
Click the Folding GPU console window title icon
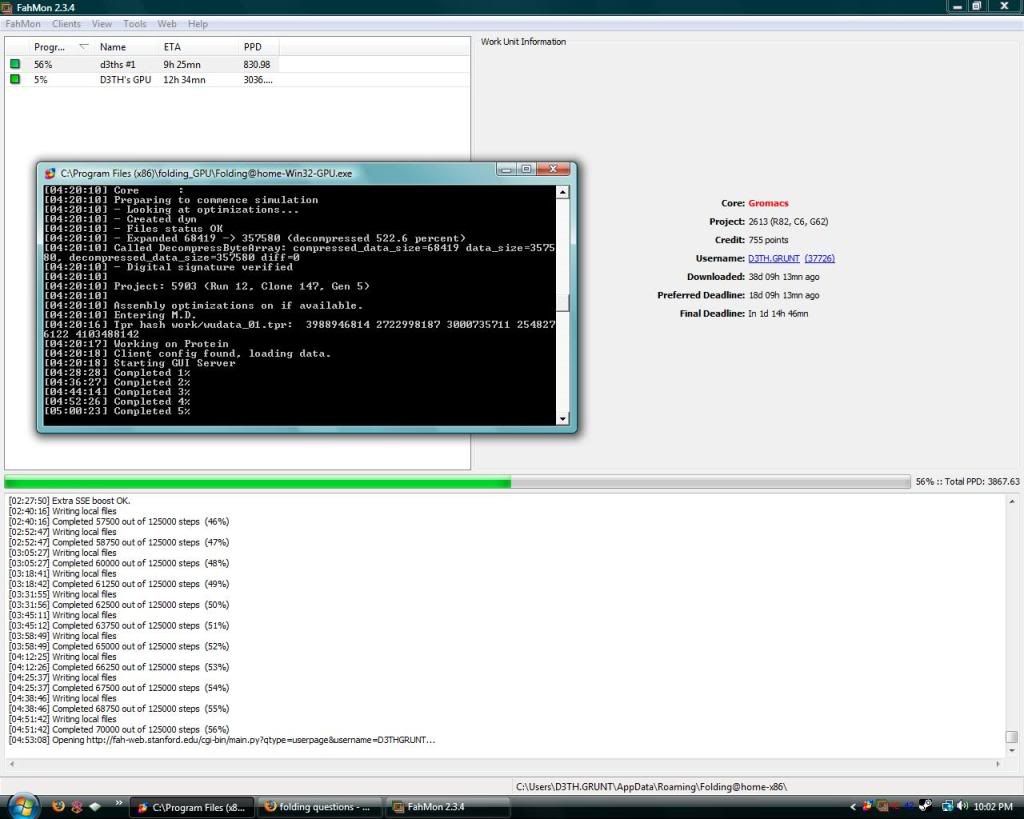pyautogui.click(x=50, y=173)
